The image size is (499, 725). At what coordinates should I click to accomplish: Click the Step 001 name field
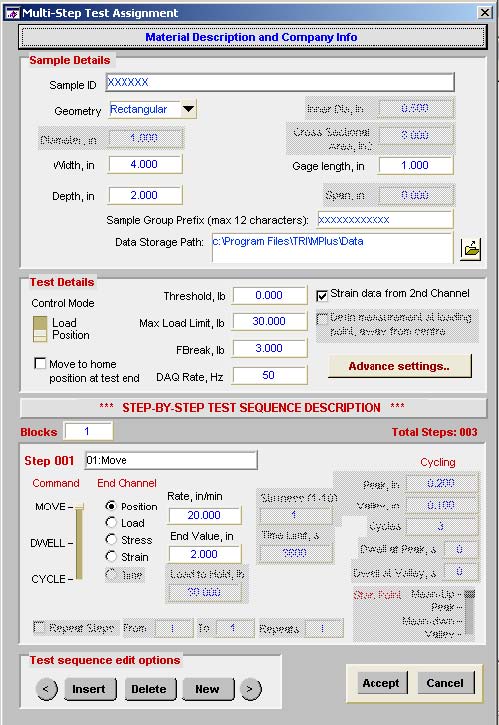click(171, 461)
